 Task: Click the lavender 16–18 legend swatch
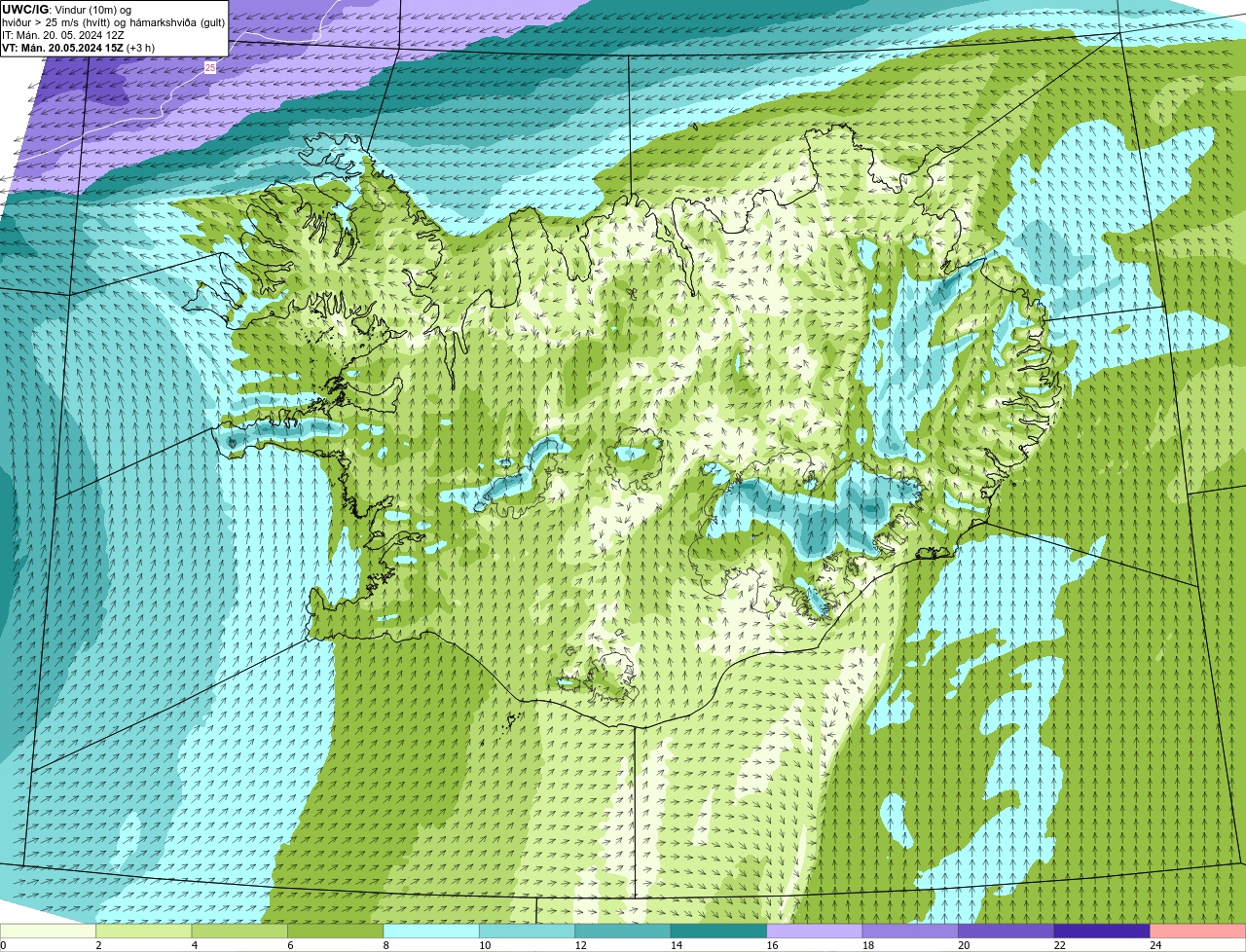click(x=815, y=931)
